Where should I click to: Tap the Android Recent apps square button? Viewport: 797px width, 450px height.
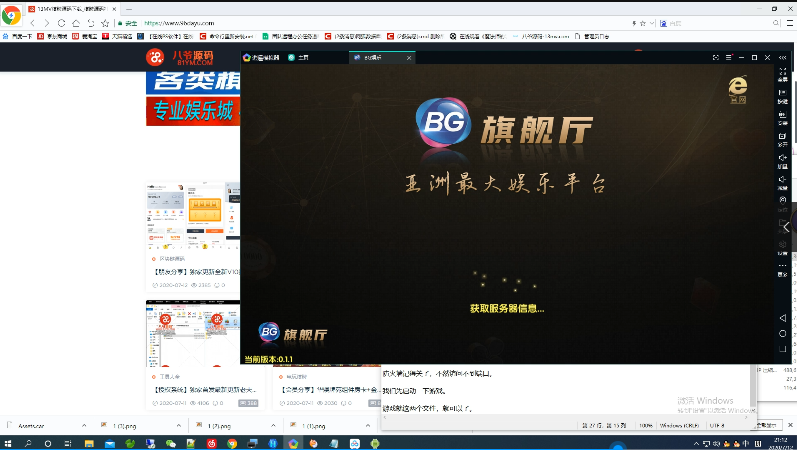point(783,349)
